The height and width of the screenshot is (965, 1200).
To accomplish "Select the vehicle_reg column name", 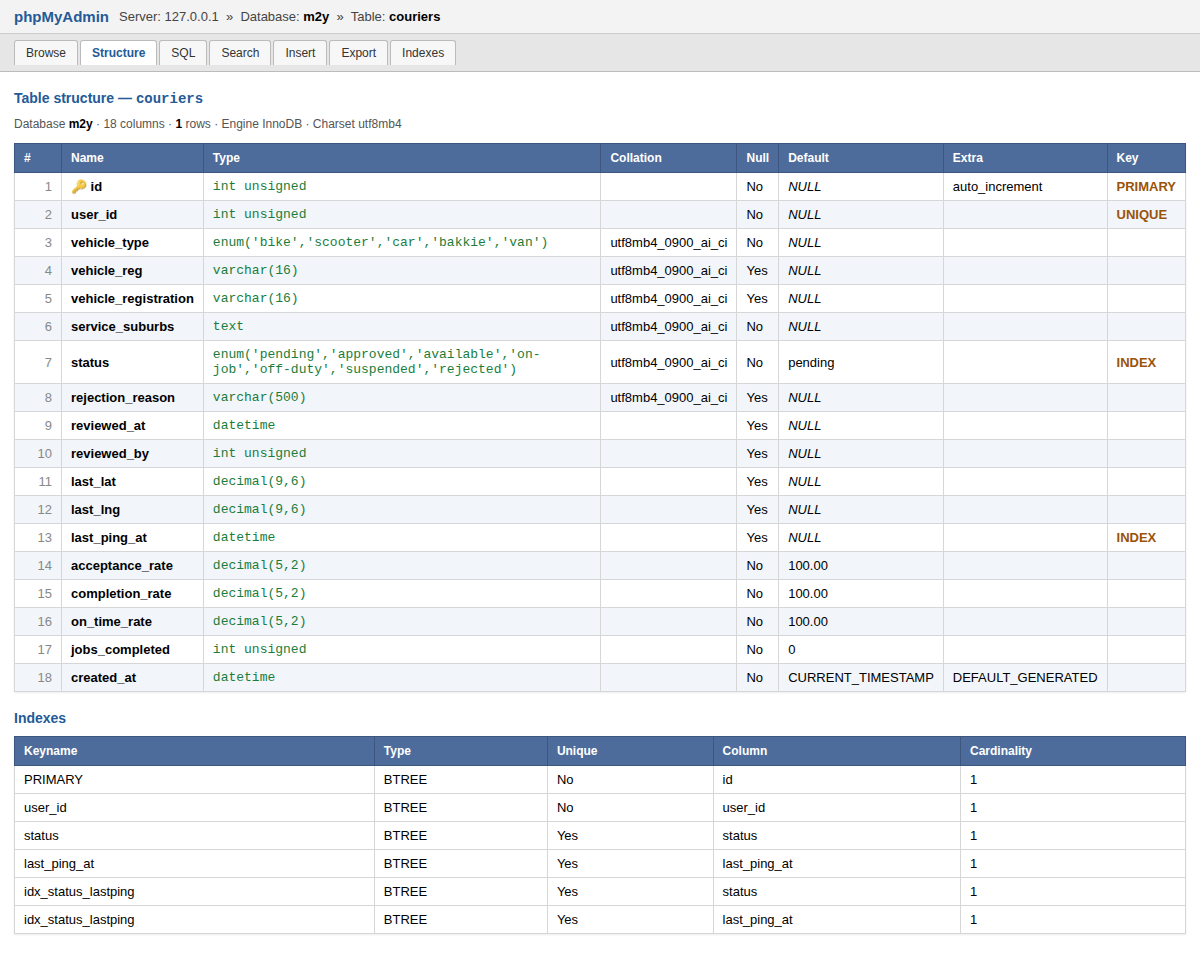I will [107, 271].
